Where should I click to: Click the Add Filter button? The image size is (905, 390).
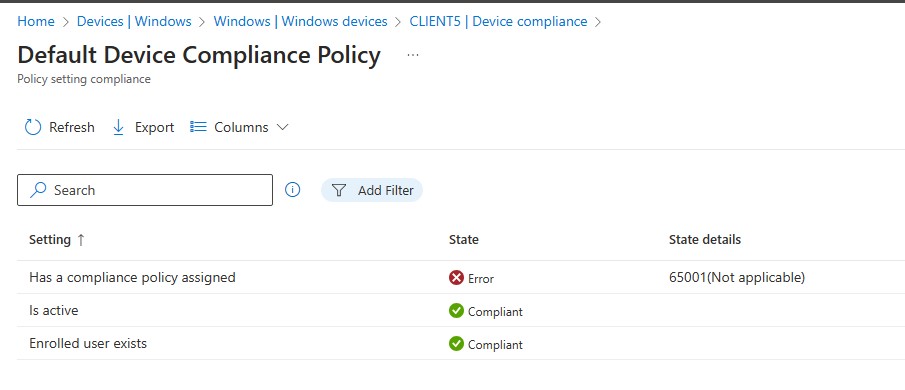(x=372, y=190)
